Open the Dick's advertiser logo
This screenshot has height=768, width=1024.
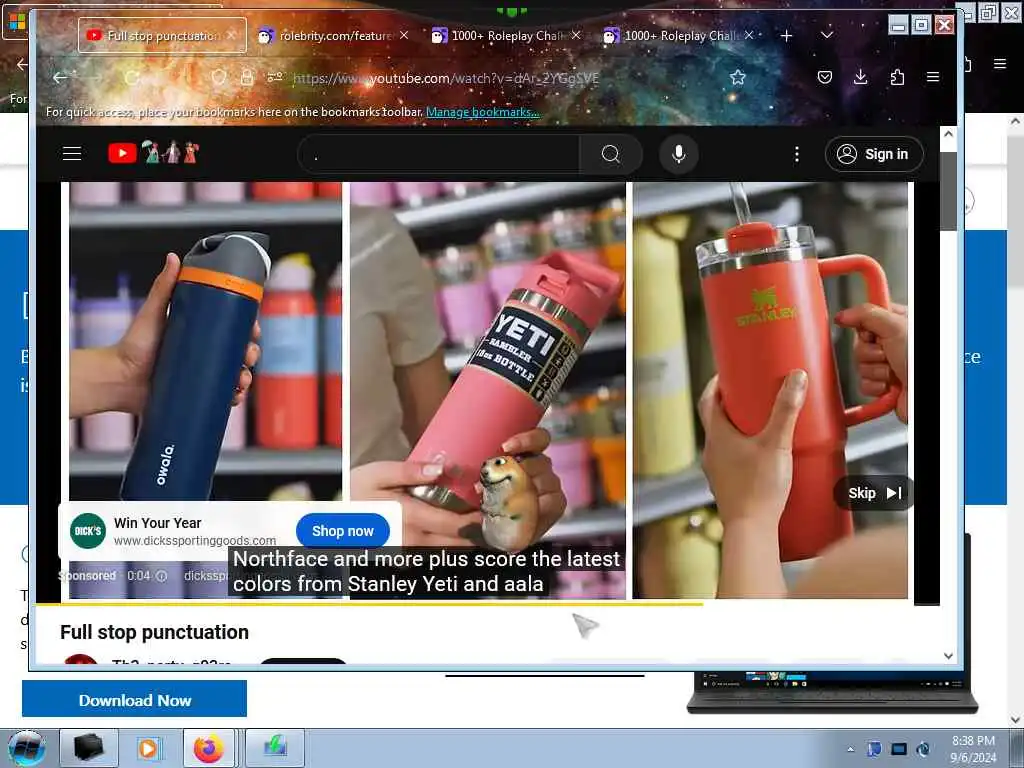point(88,531)
